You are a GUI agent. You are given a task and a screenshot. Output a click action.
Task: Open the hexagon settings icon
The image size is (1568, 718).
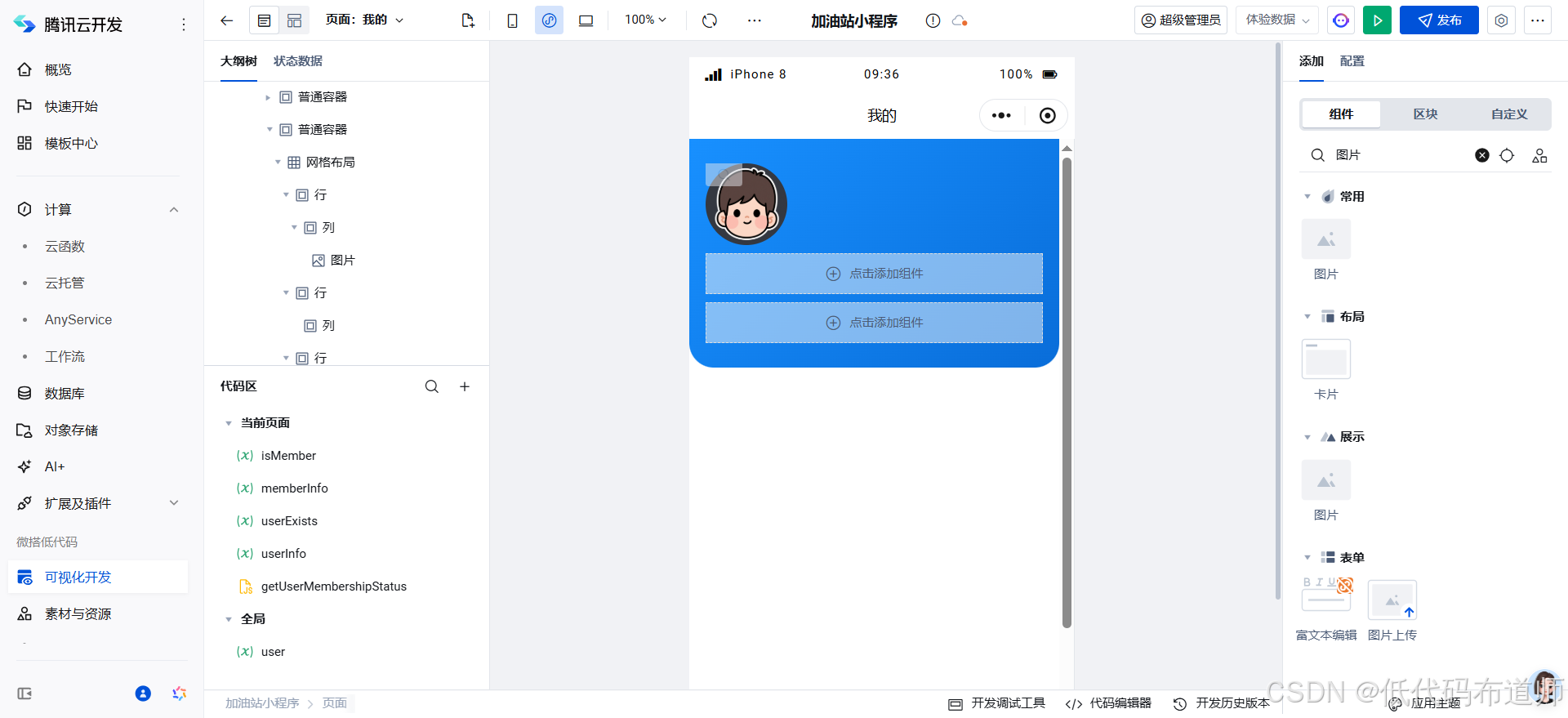1501,20
